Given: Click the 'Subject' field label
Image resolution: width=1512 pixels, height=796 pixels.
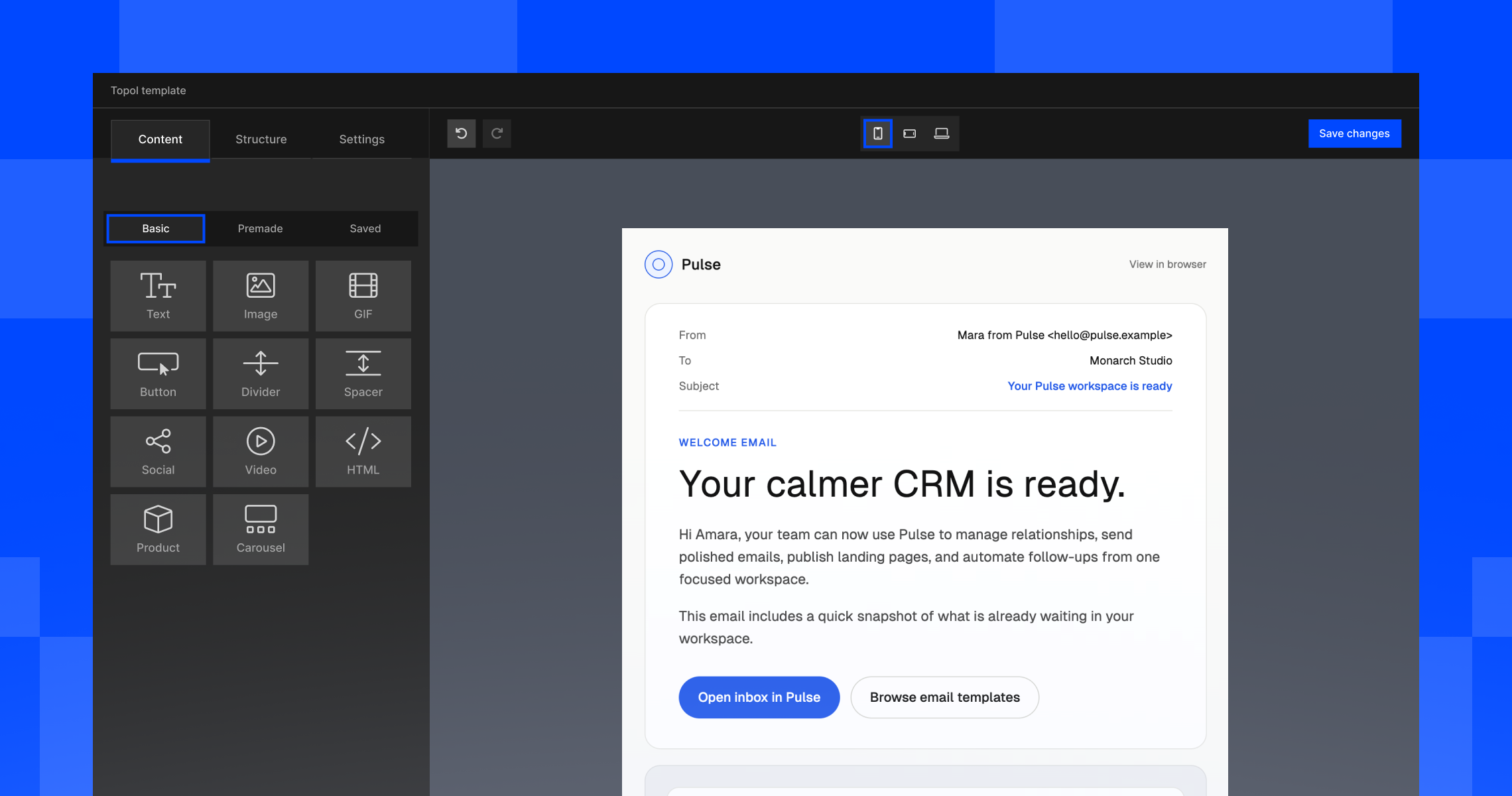Looking at the screenshot, I should coord(699,386).
